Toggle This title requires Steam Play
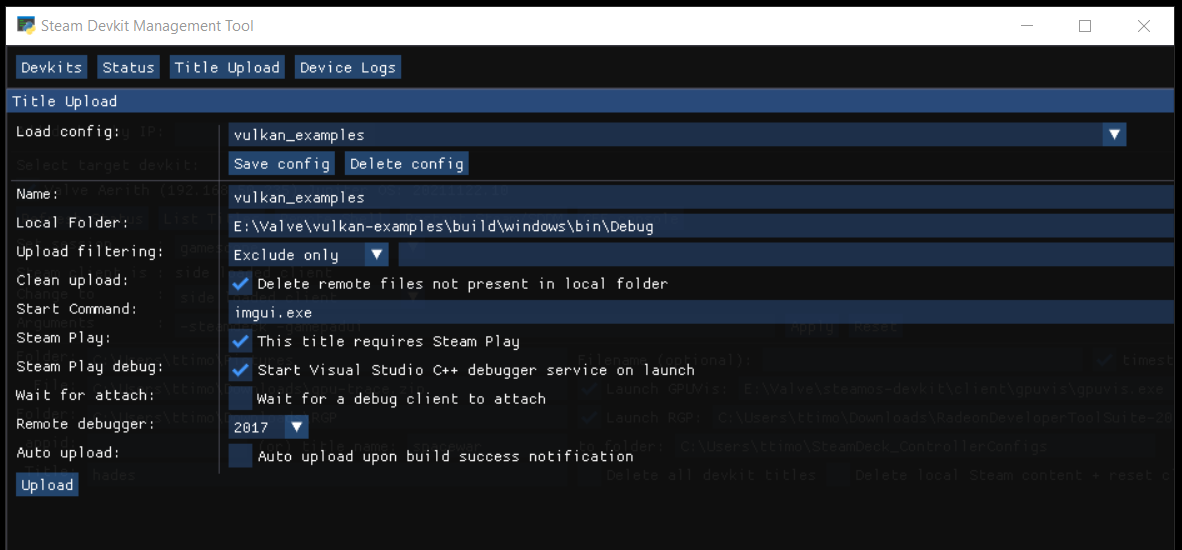This screenshot has height=550, width=1182. click(240, 341)
